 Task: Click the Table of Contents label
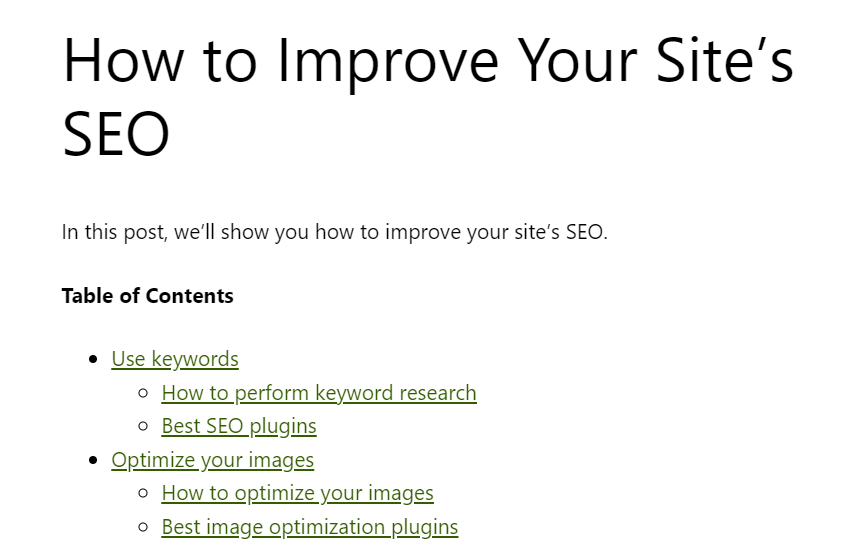tap(147, 296)
